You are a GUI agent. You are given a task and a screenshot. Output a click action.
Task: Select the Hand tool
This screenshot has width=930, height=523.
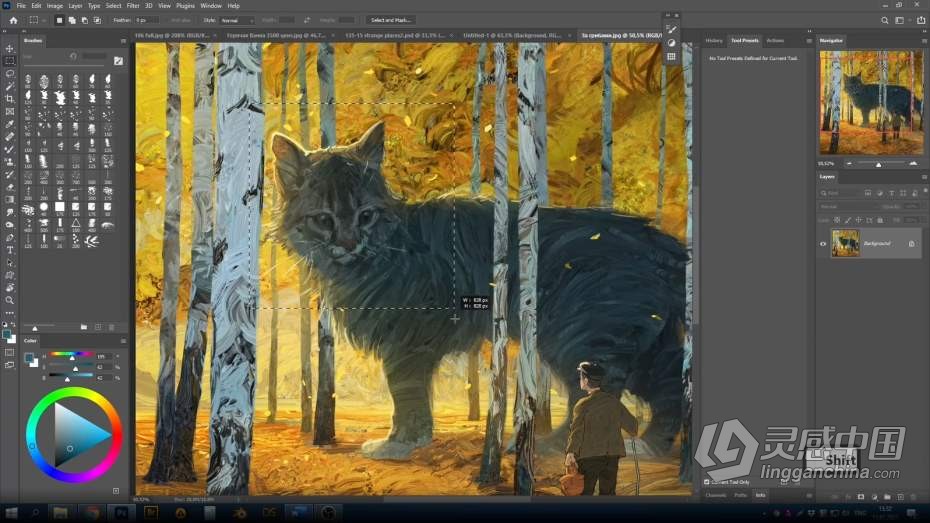tap(9, 288)
